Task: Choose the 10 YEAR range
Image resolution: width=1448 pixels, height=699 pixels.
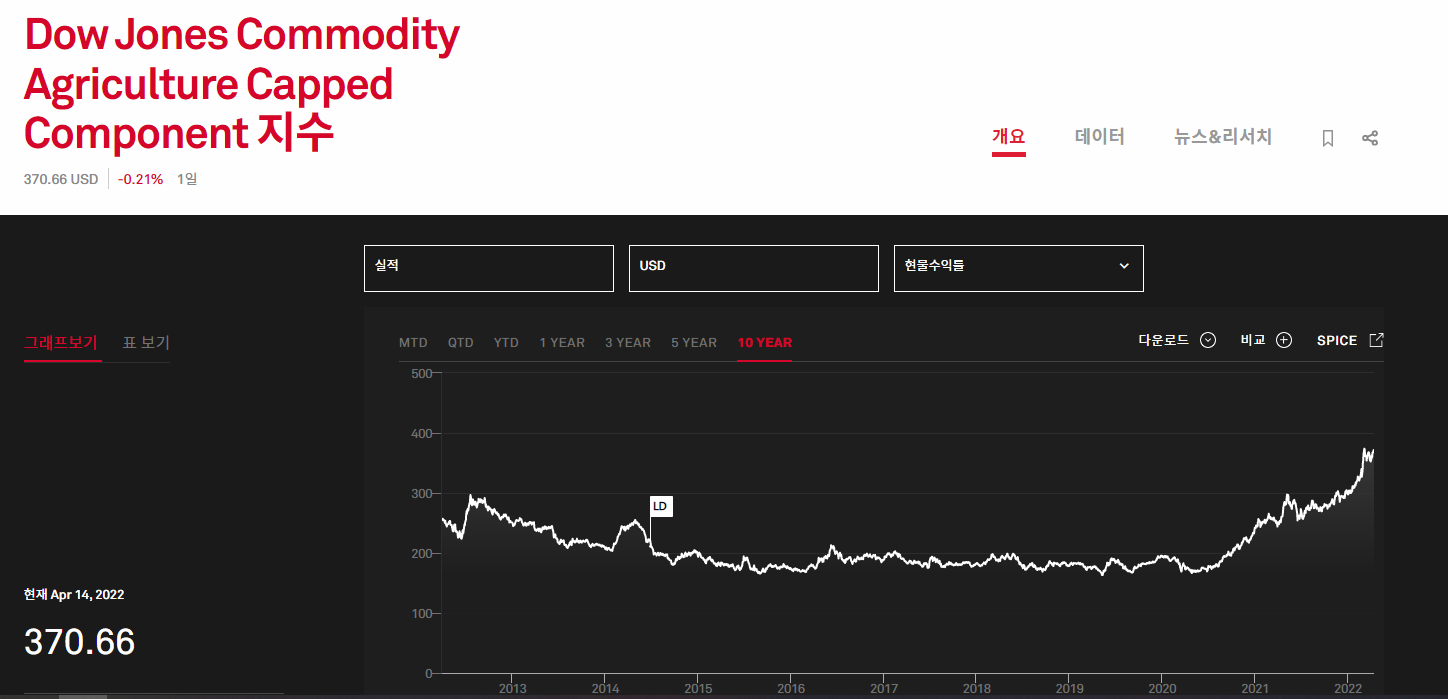Action: 765,343
